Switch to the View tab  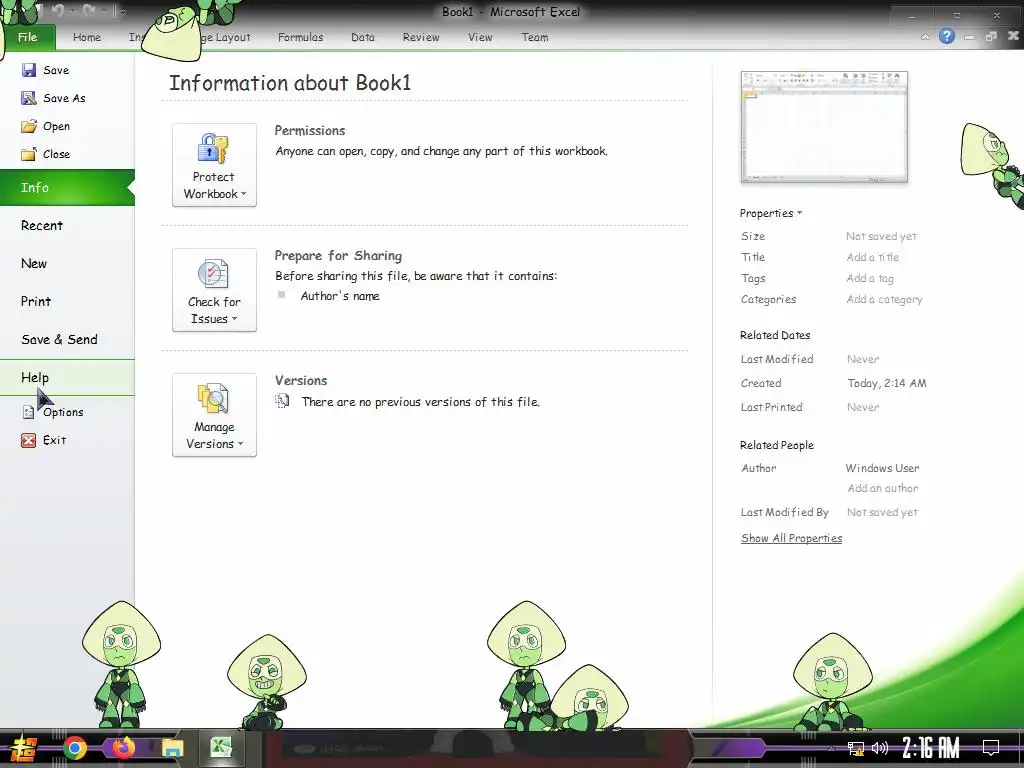pyautogui.click(x=480, y=37)
